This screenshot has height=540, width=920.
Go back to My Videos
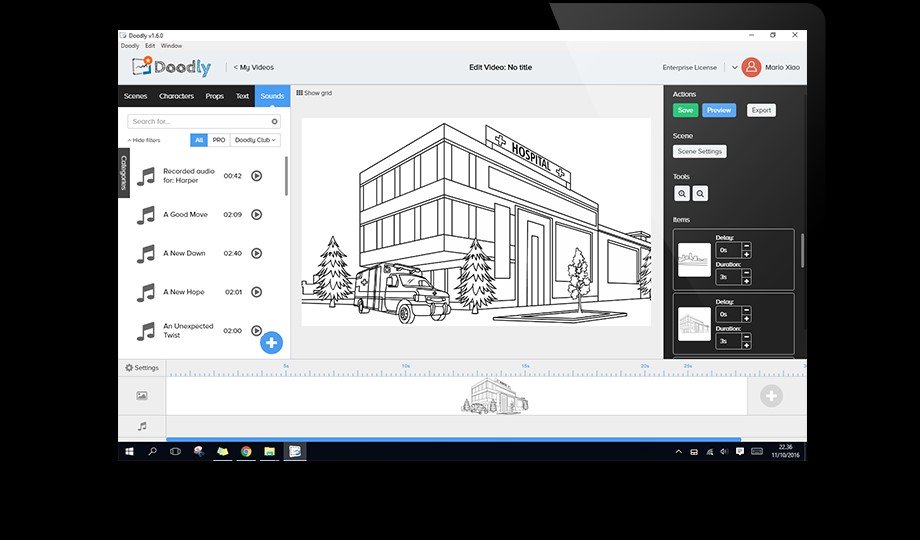pos(253,68)
